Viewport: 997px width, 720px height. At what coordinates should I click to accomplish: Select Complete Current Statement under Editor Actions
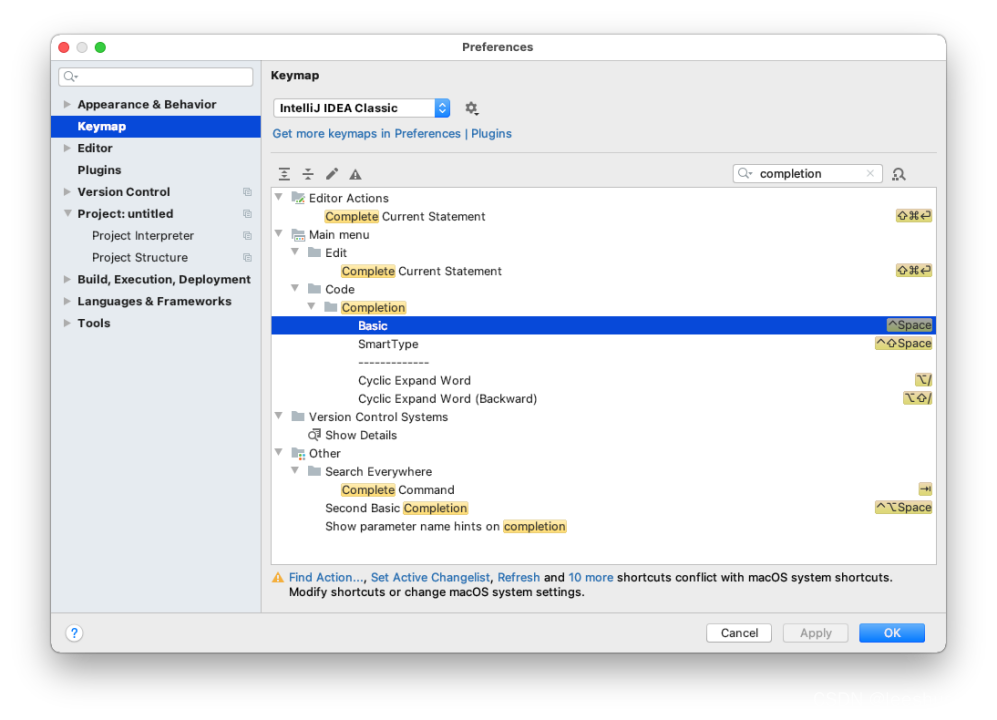(x=603, y=216)
